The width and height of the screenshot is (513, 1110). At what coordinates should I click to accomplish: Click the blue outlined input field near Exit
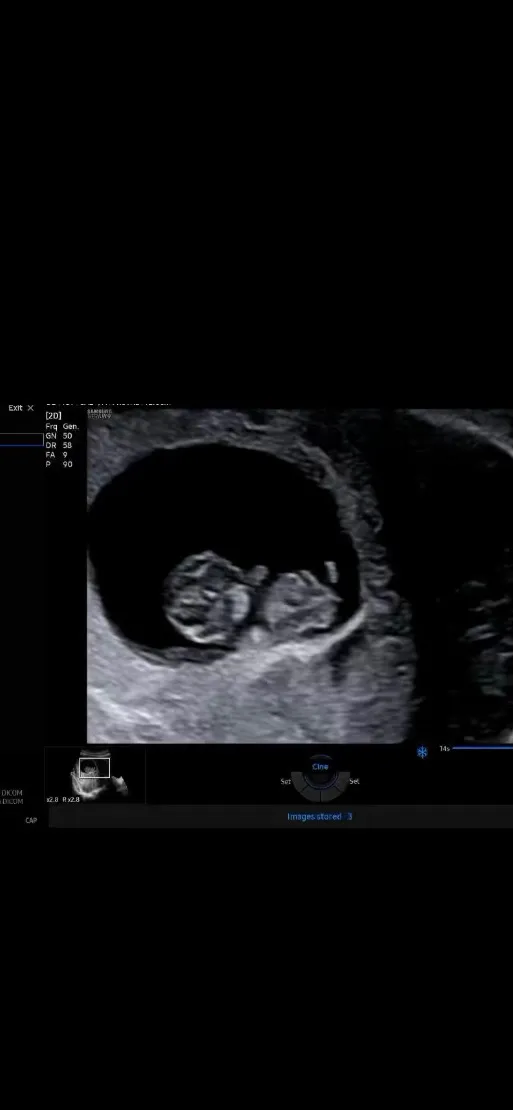point(21,440)
